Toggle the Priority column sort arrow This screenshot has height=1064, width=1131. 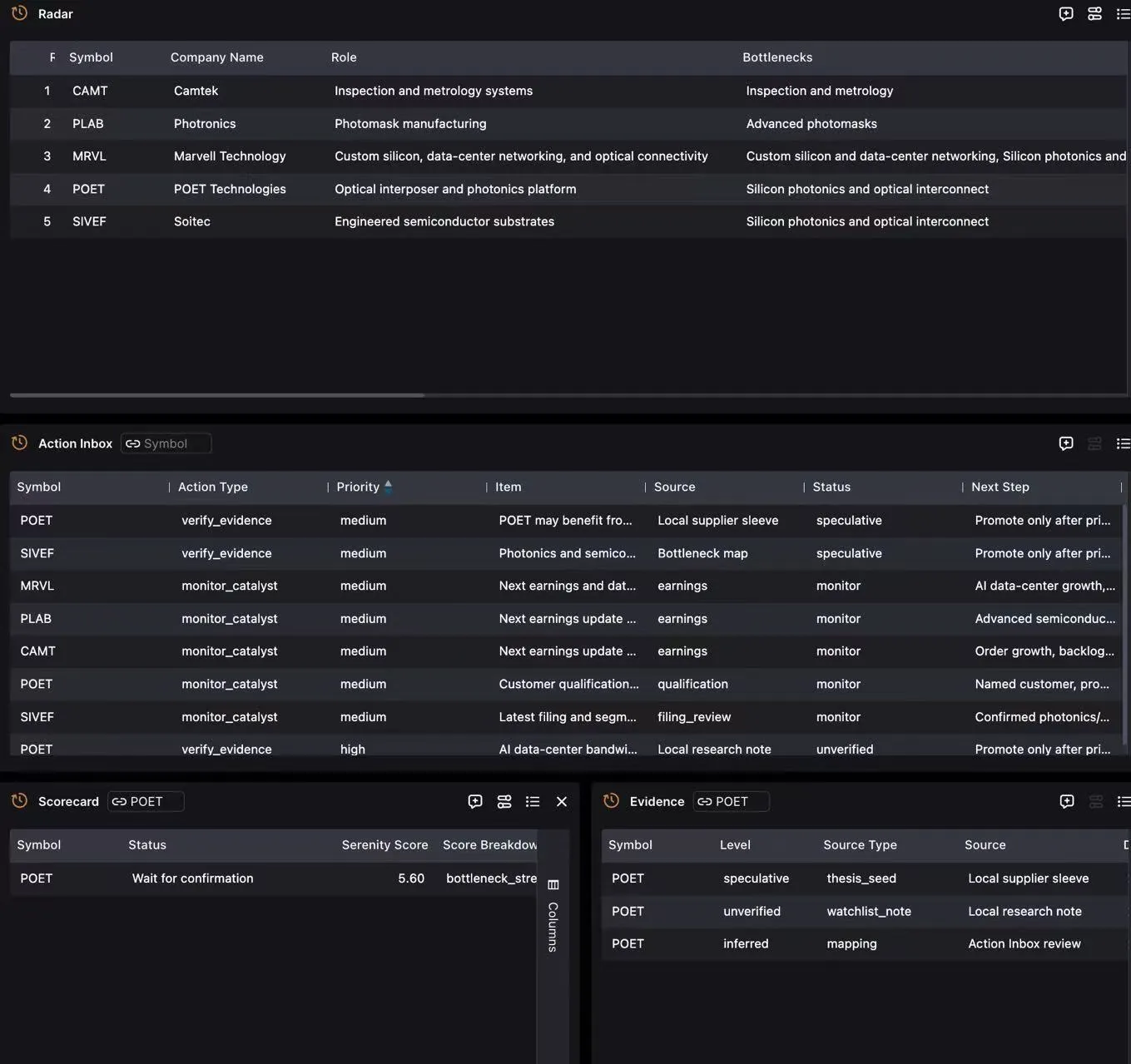pyautogui.click(x=388, y=487)
